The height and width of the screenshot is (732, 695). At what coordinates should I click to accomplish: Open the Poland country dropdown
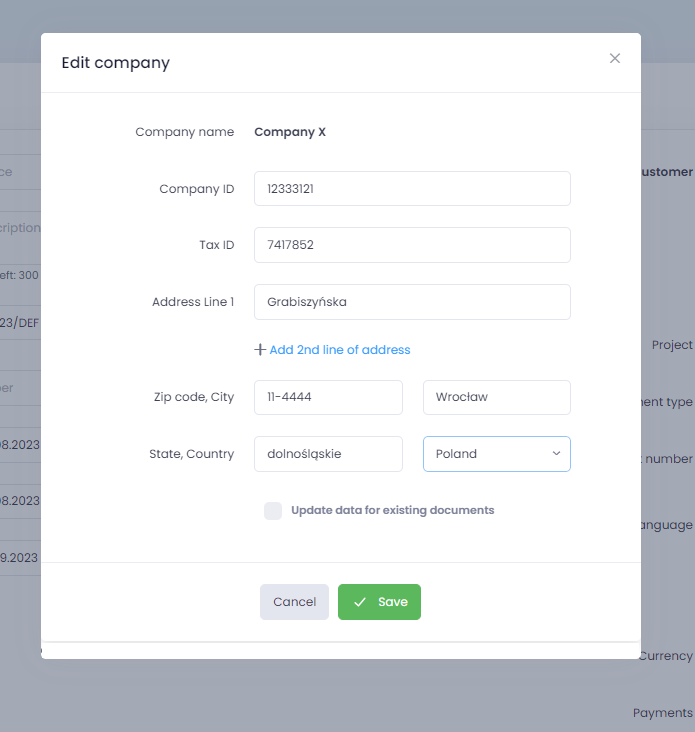[497, 454]
